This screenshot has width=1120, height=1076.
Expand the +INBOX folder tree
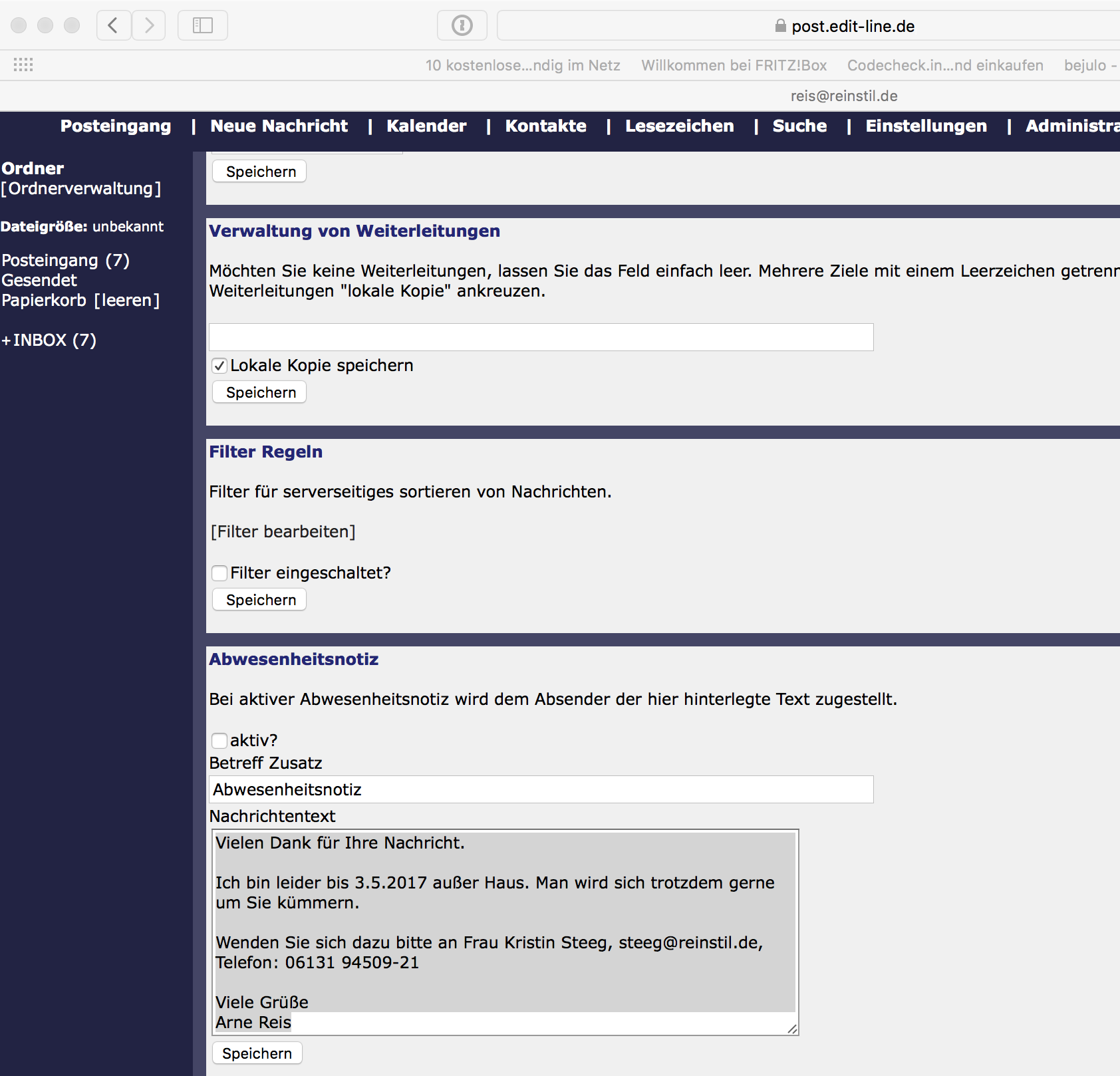tap(6, 340)
